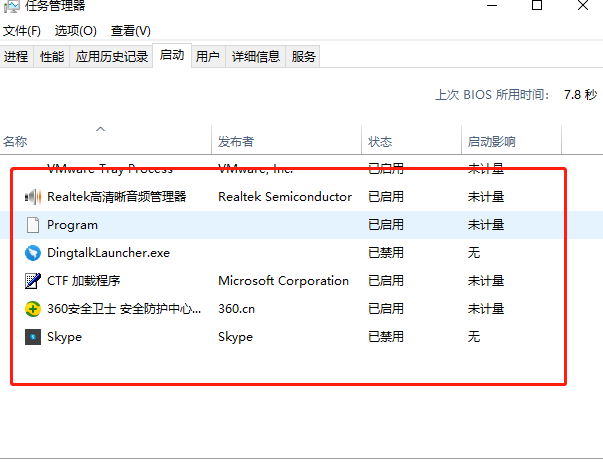Switch to the 性能 tab
The width and height of the screenshot is (603, 468).
52,57
